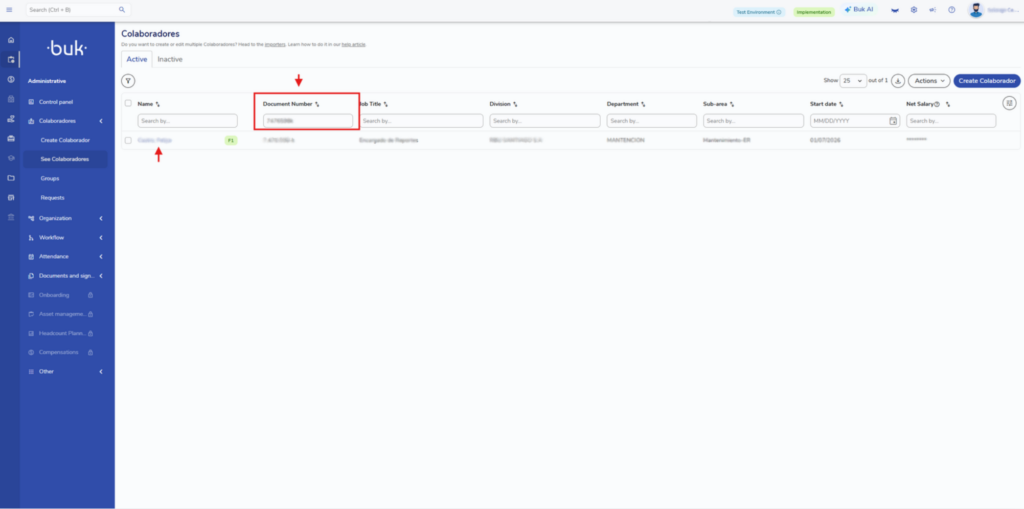The image size is (1024, 509).
Task: Click the home icon in left rail
Action: click(x=10, y=40)
